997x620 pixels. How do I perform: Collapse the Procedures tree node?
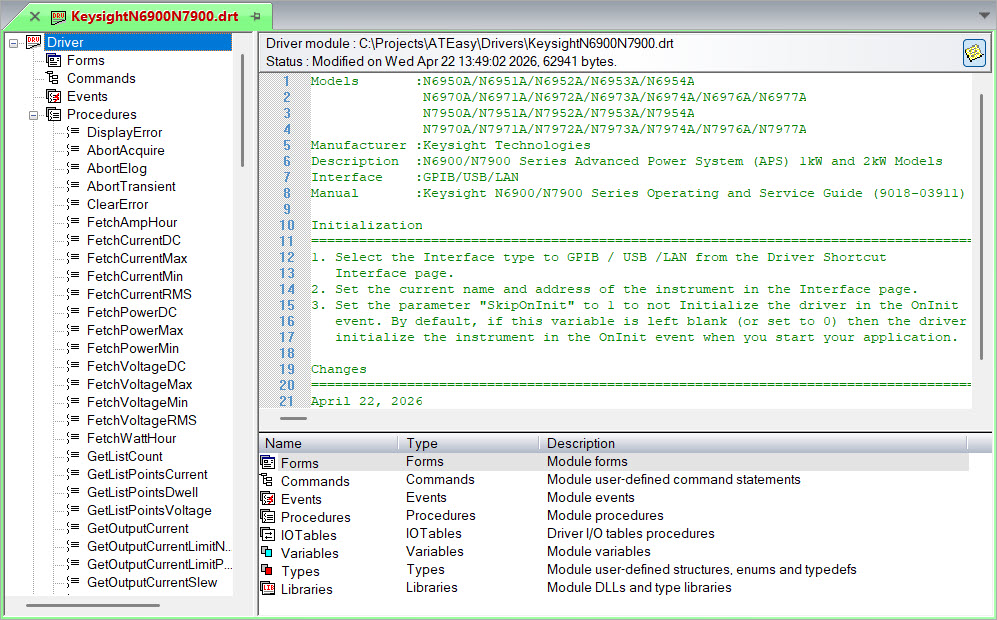(34, 115)
